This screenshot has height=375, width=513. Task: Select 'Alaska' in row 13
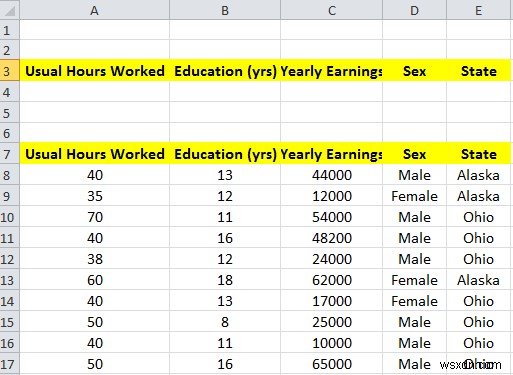(479, 280)
